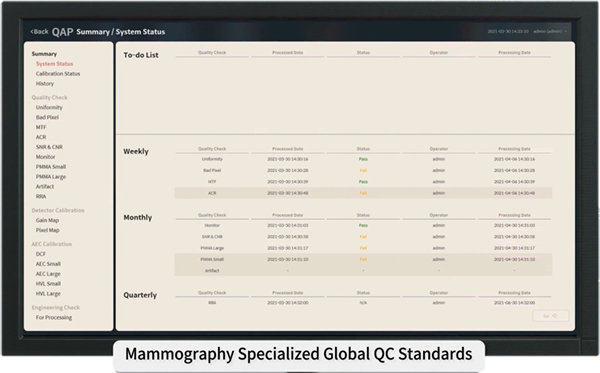Select For Processing under Engineering Check
Viewport: 600px width, 373px height.
click(x=54, y=318)
